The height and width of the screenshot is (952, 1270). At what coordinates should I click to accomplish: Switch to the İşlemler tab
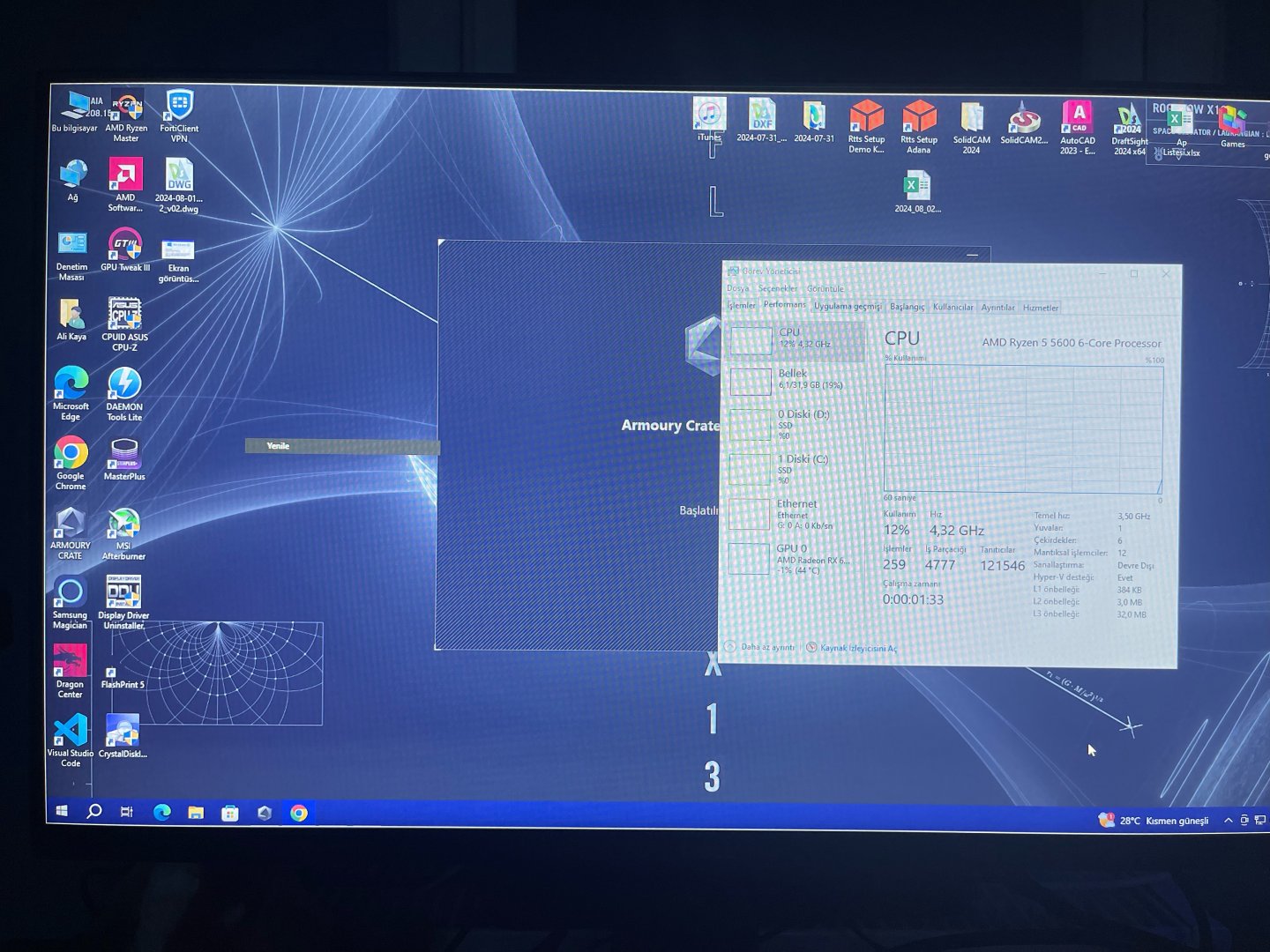[741, 306]
